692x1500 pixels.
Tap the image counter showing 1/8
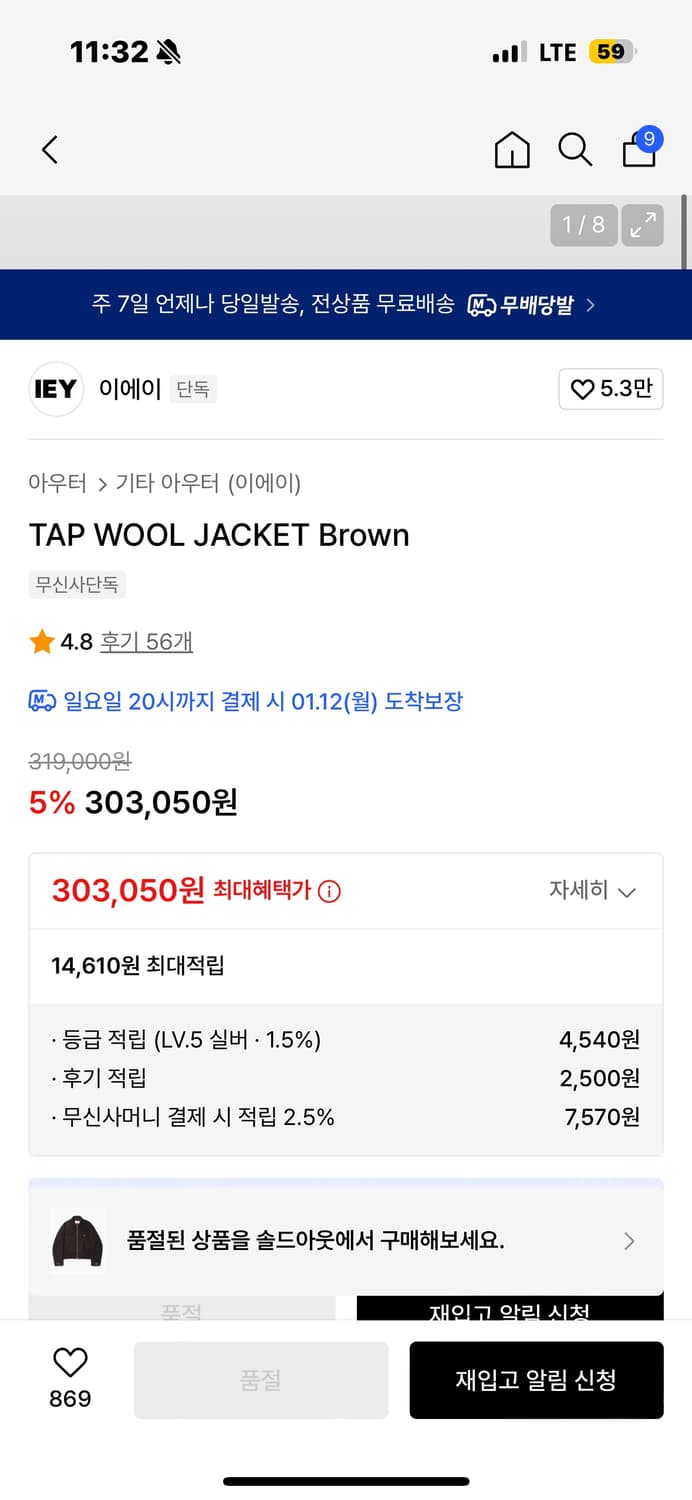pyautogui.click(x=583, y=225)
